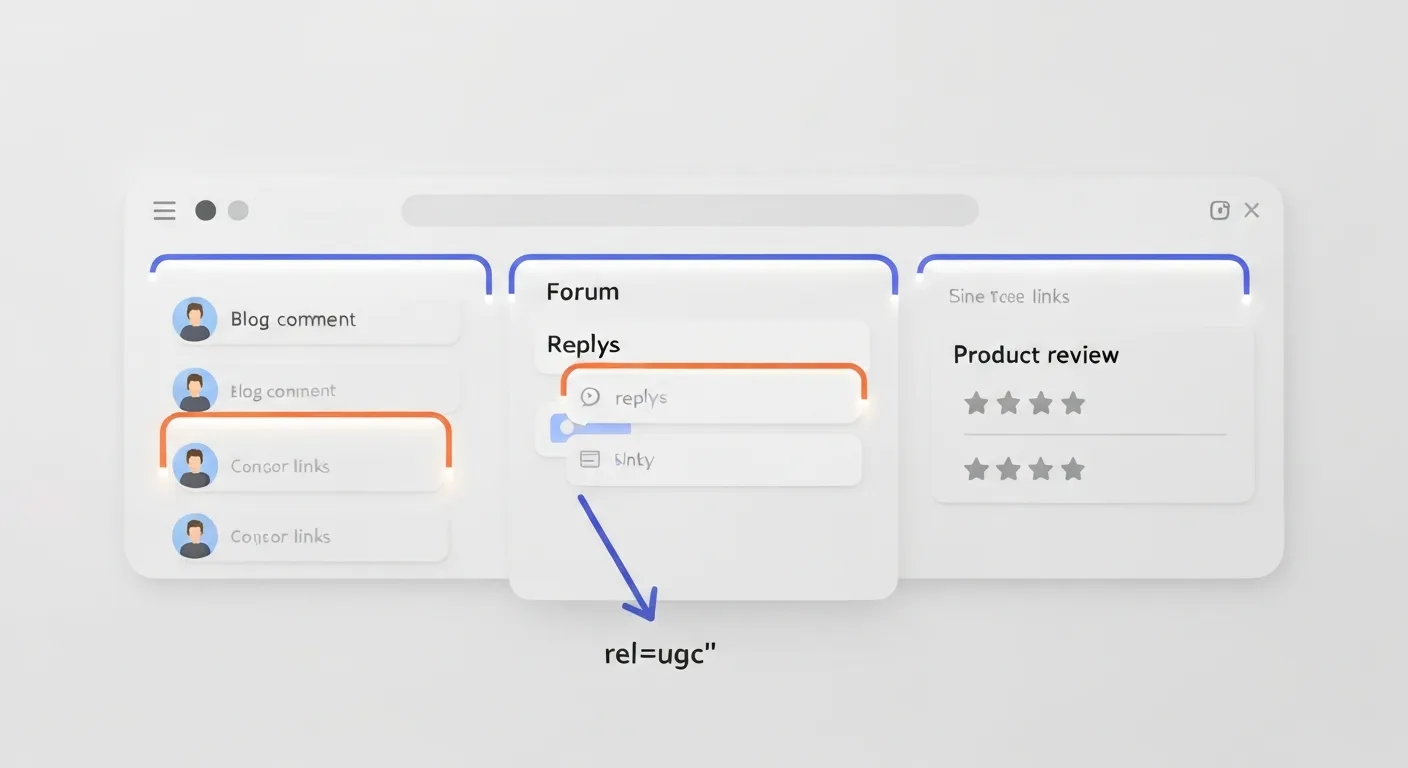
Task: Click the light gray dot in the title bar
Action: 238,210
